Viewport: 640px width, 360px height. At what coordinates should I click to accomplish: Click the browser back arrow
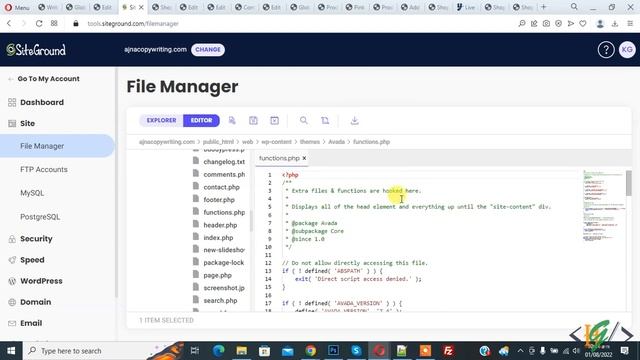9,24
